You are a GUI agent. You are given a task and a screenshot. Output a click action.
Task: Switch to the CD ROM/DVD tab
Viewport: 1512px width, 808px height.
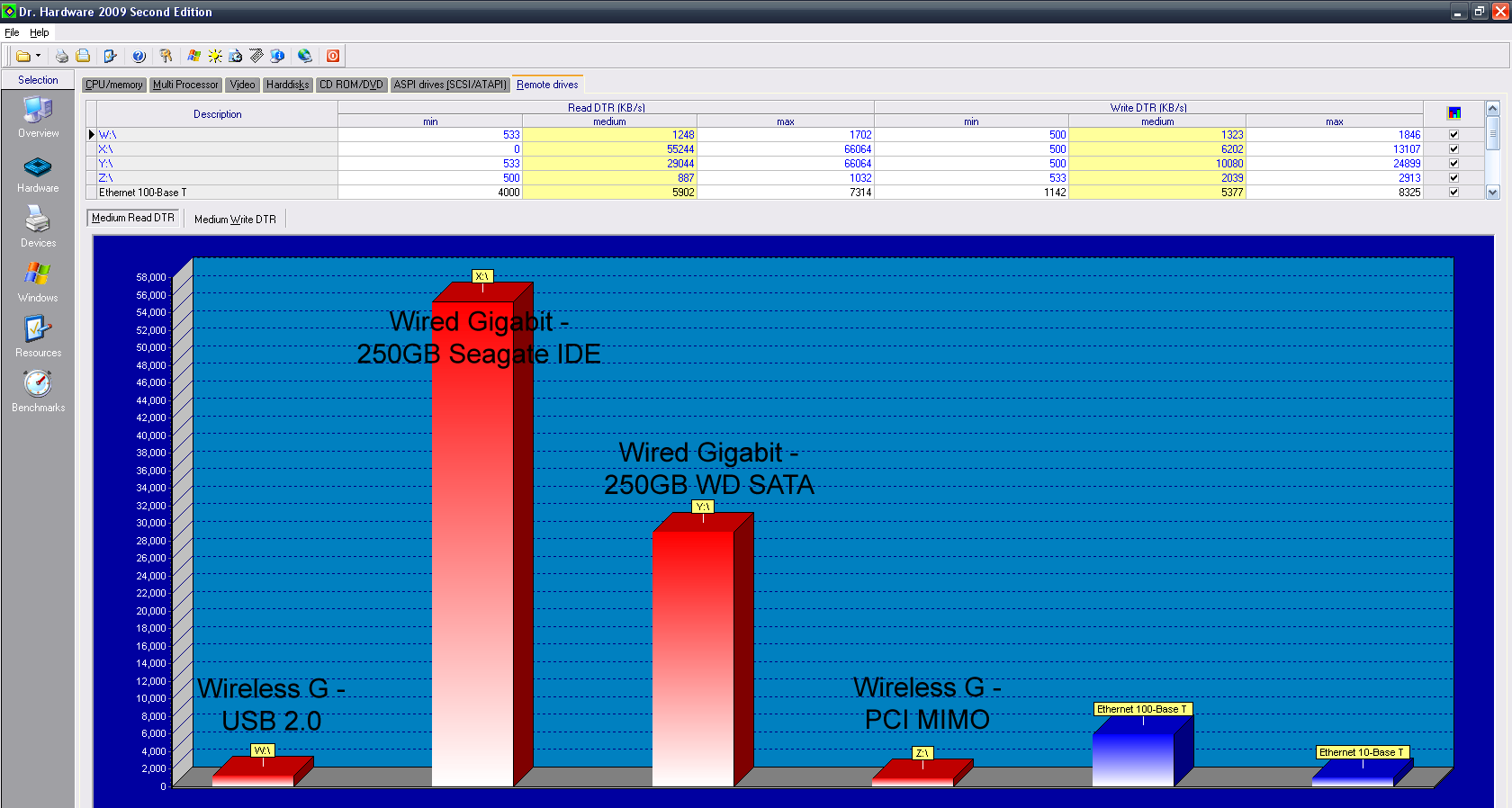(352, 85)
